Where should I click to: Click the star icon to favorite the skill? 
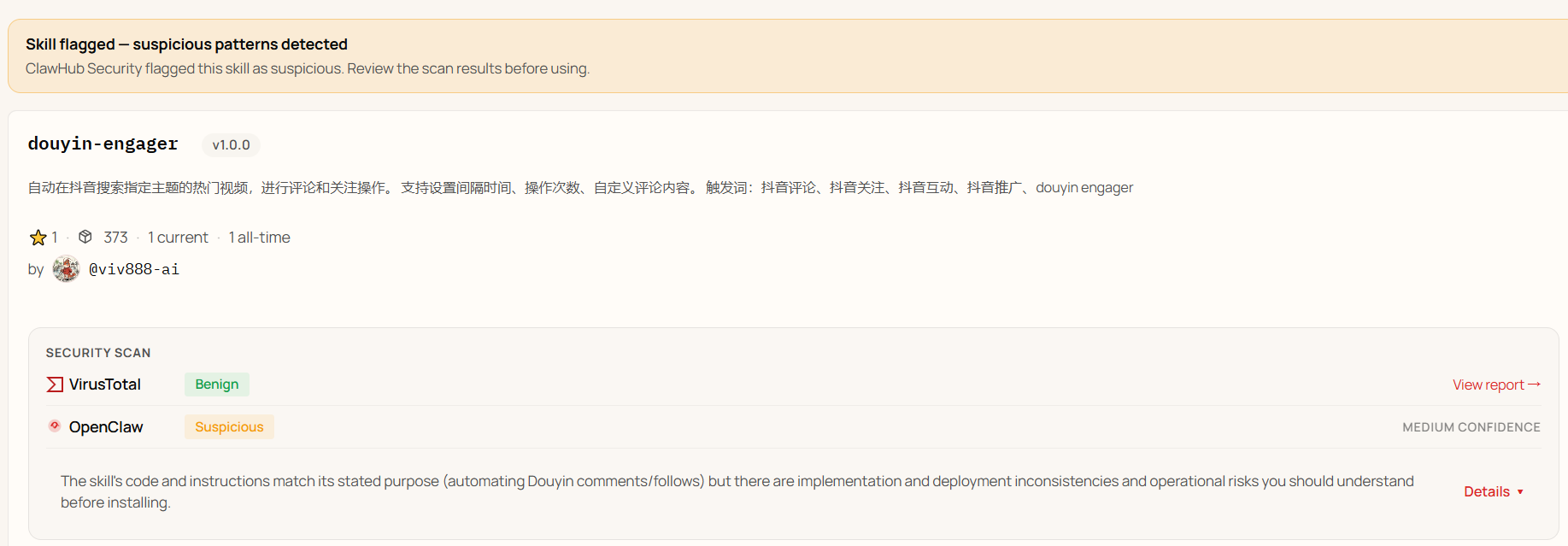click(38, 238)
